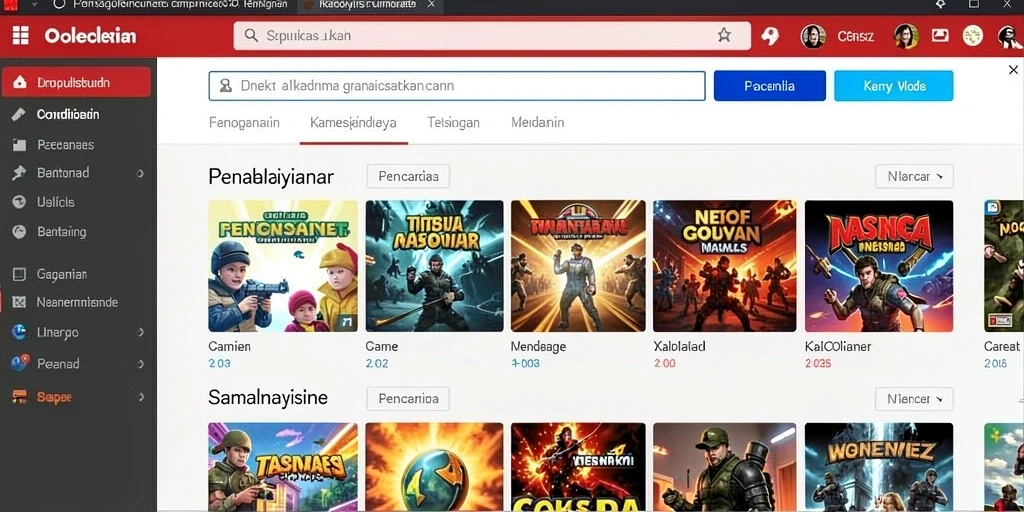
Task: Focus the Sepuricas ukan search field
Action: [492, 35]
